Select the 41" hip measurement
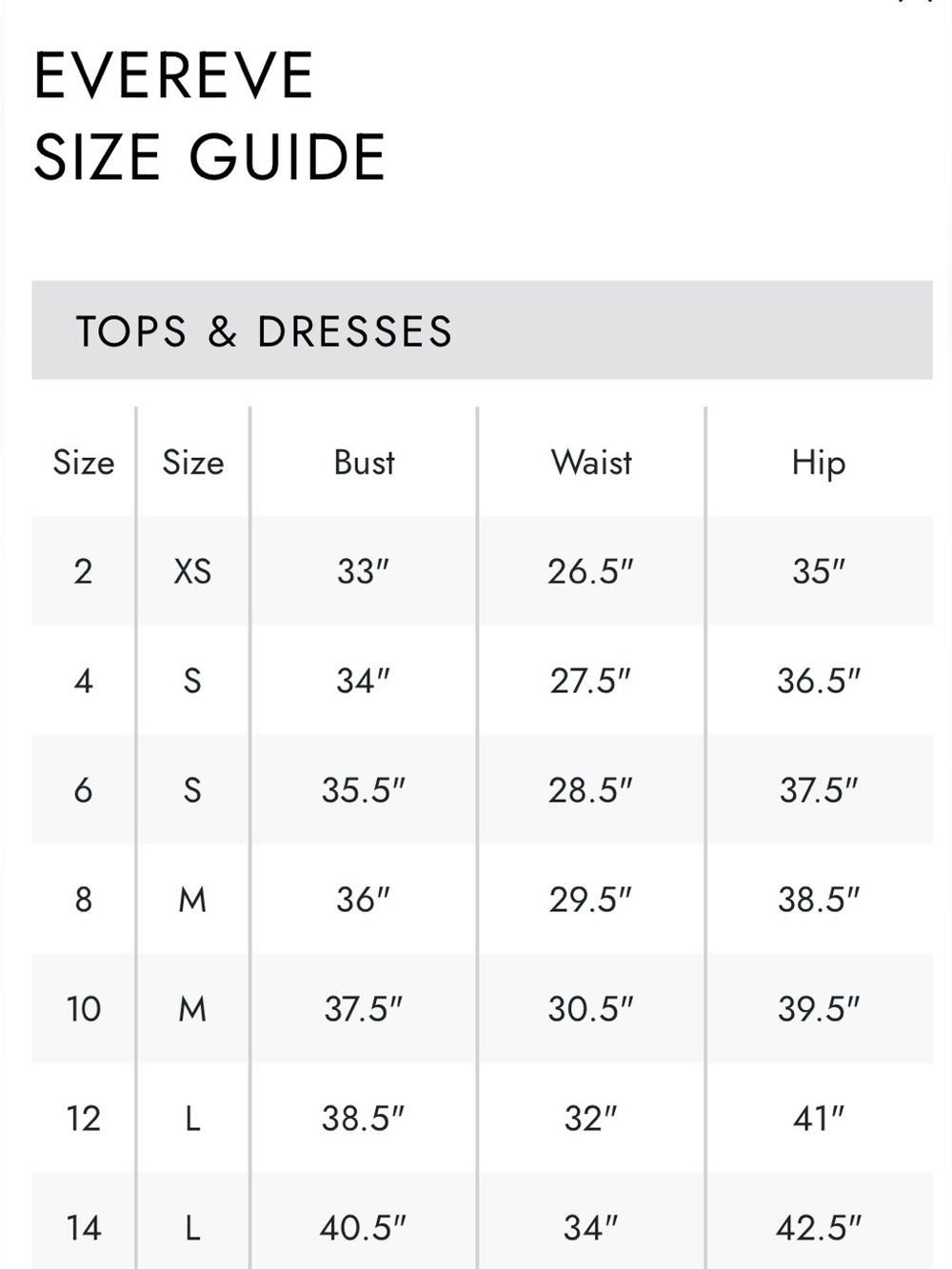 pos(819,1119)
